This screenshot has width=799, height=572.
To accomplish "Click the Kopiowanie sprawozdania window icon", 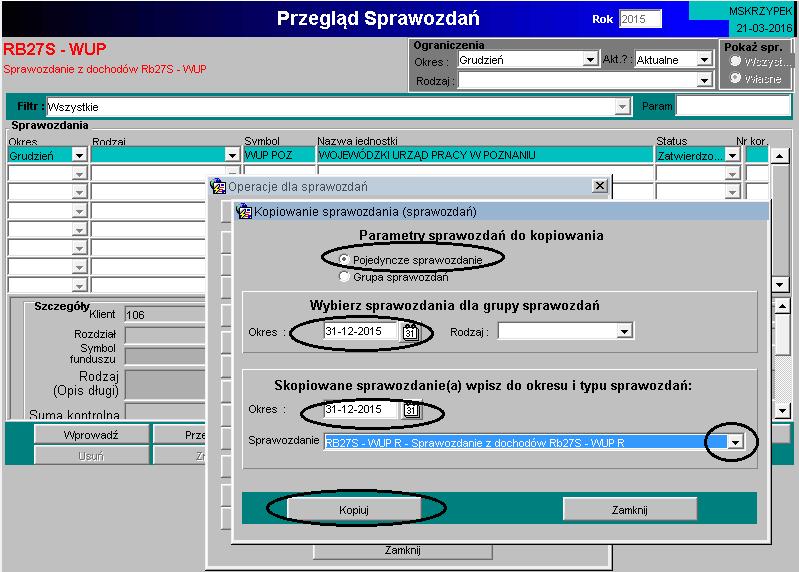I will pos(245,211).
